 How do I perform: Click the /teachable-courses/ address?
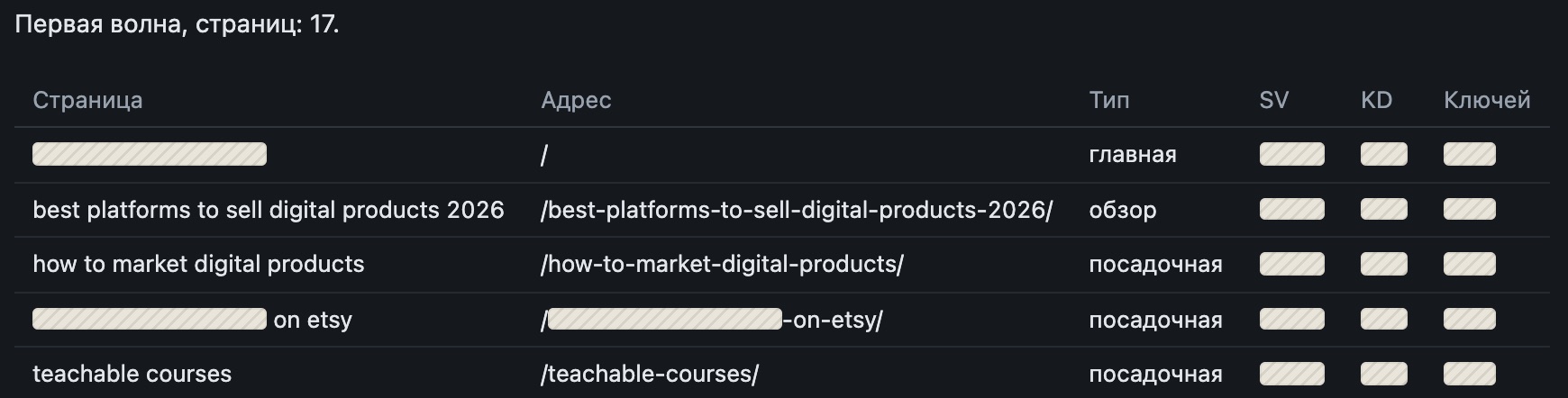click(x=650, y=374)
